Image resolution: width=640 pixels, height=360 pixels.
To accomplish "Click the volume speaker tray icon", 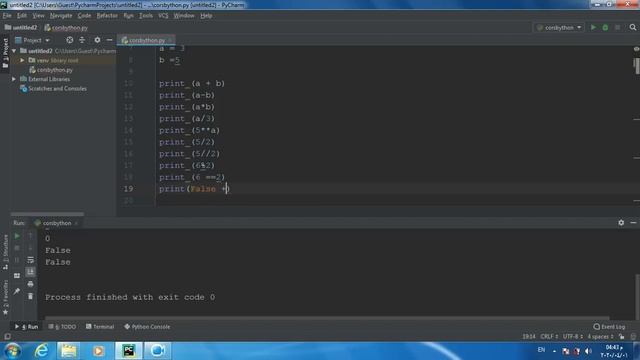I will tap(588, 351).
